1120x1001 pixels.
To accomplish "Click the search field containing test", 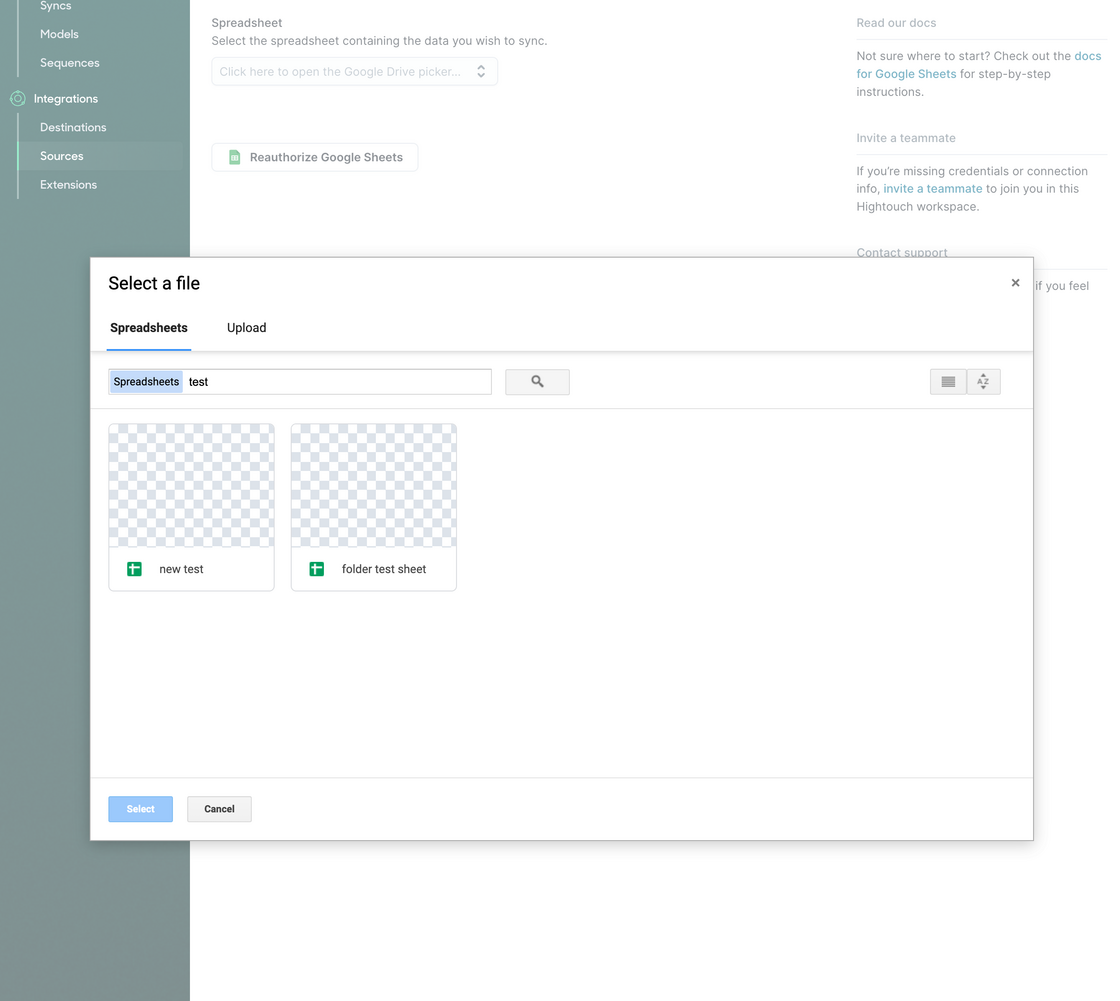I will click(336, 382).
